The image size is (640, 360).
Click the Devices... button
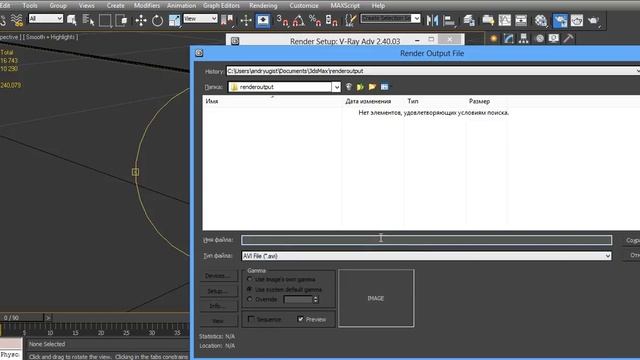(218, 276)
